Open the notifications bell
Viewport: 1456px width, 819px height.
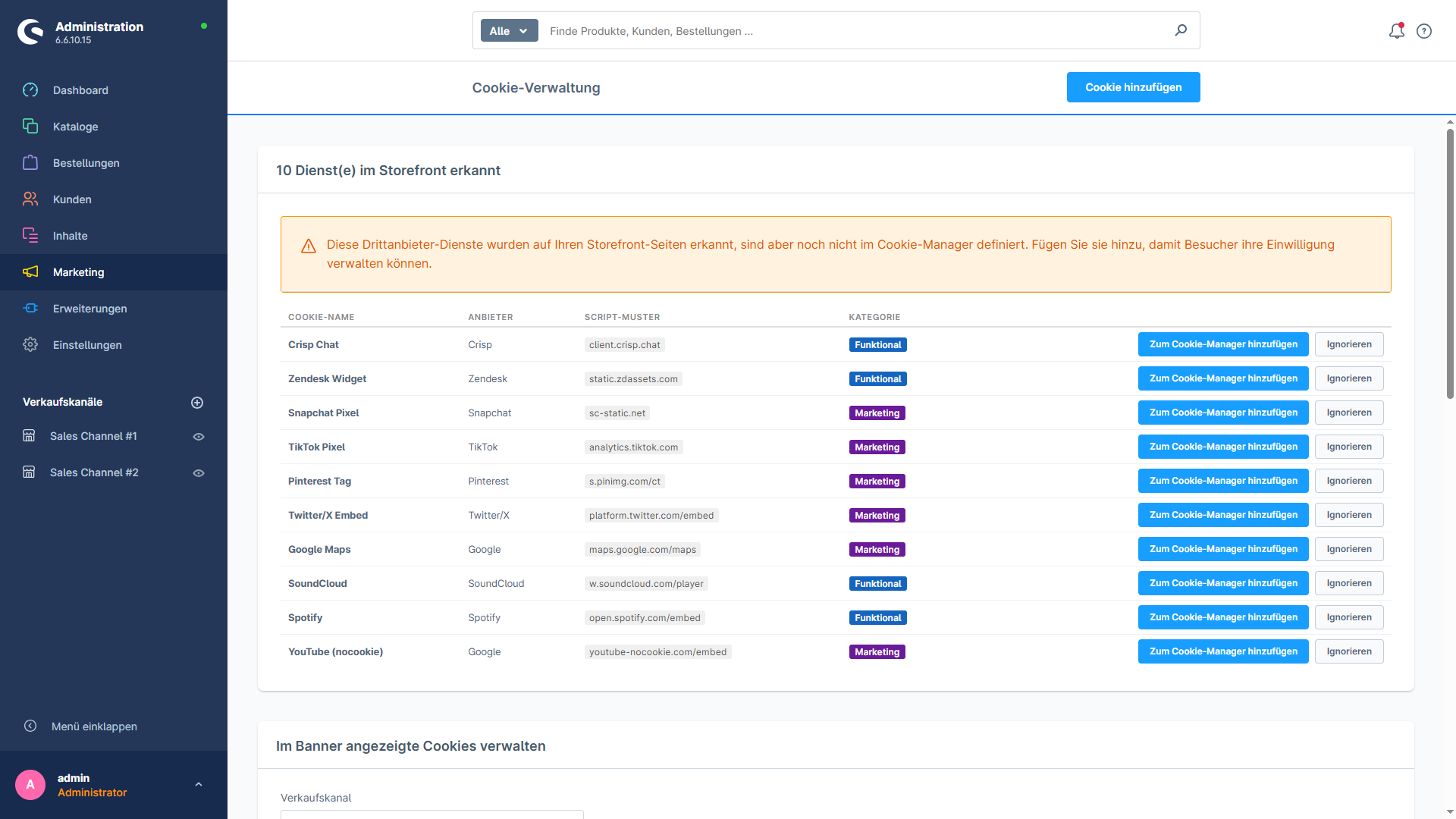(x=1397, y=31)
